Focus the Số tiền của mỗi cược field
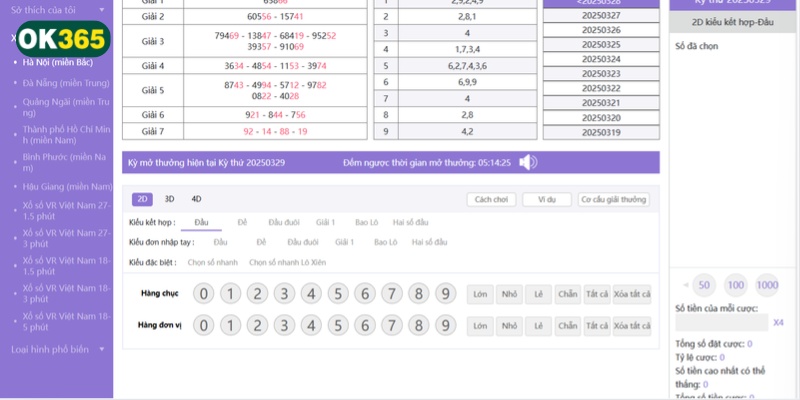This screenshot has height=400, width=800. [722, 322]
